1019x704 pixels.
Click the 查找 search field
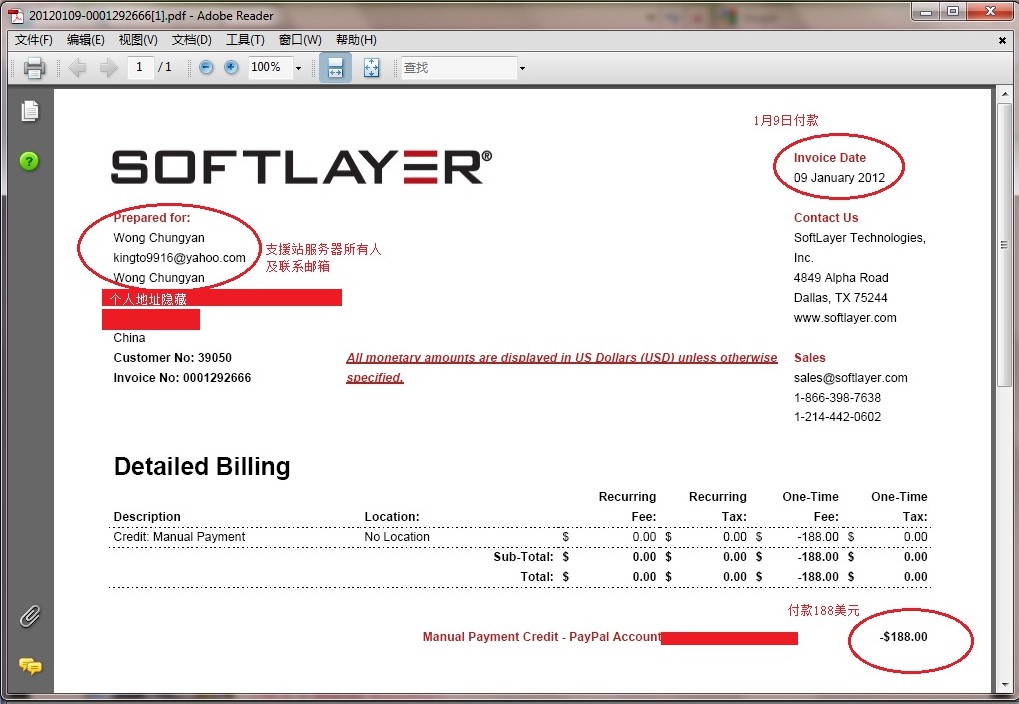pyautogui.click(x=459, y=68)
